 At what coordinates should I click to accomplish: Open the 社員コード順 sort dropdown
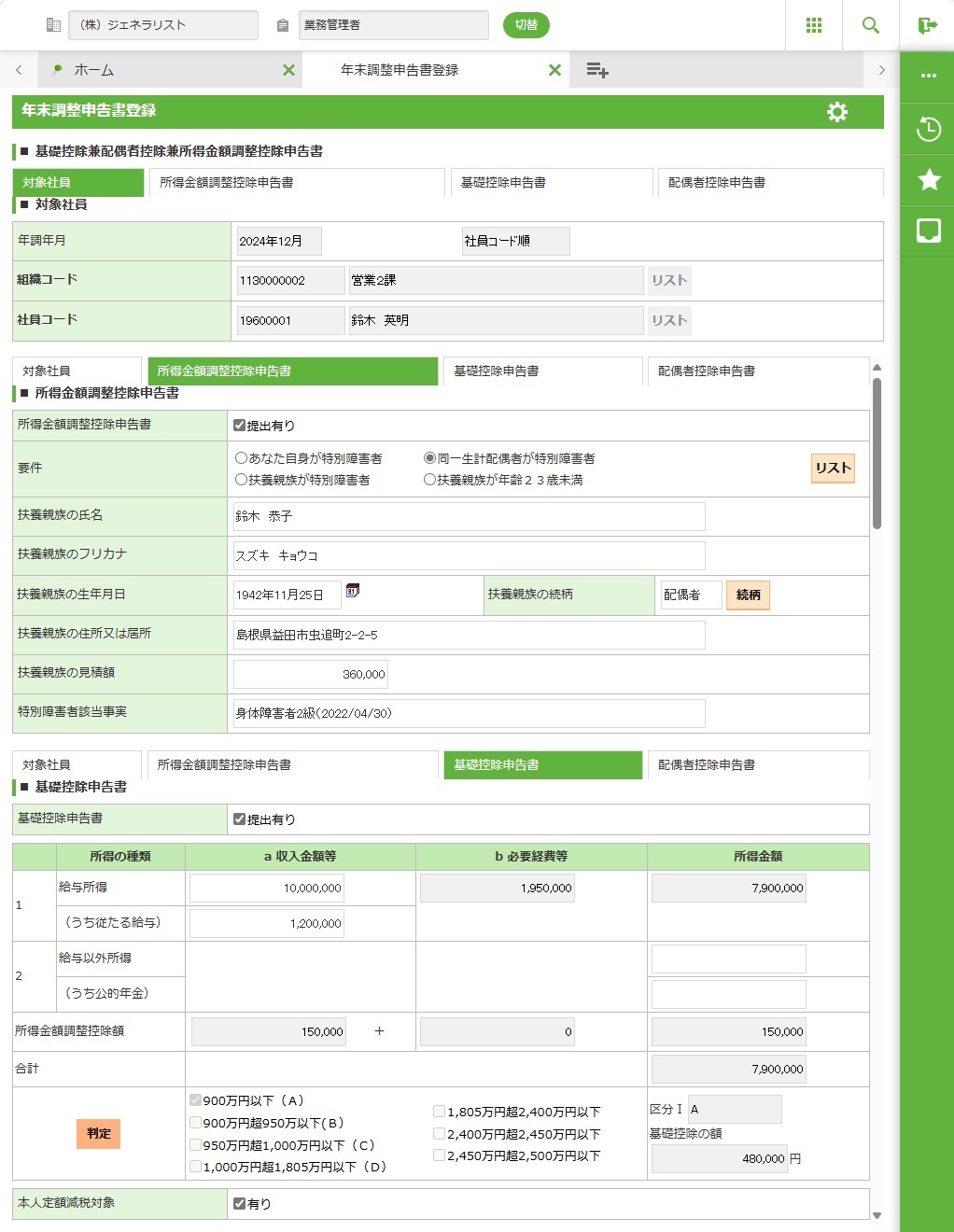(x=515, y=241)
